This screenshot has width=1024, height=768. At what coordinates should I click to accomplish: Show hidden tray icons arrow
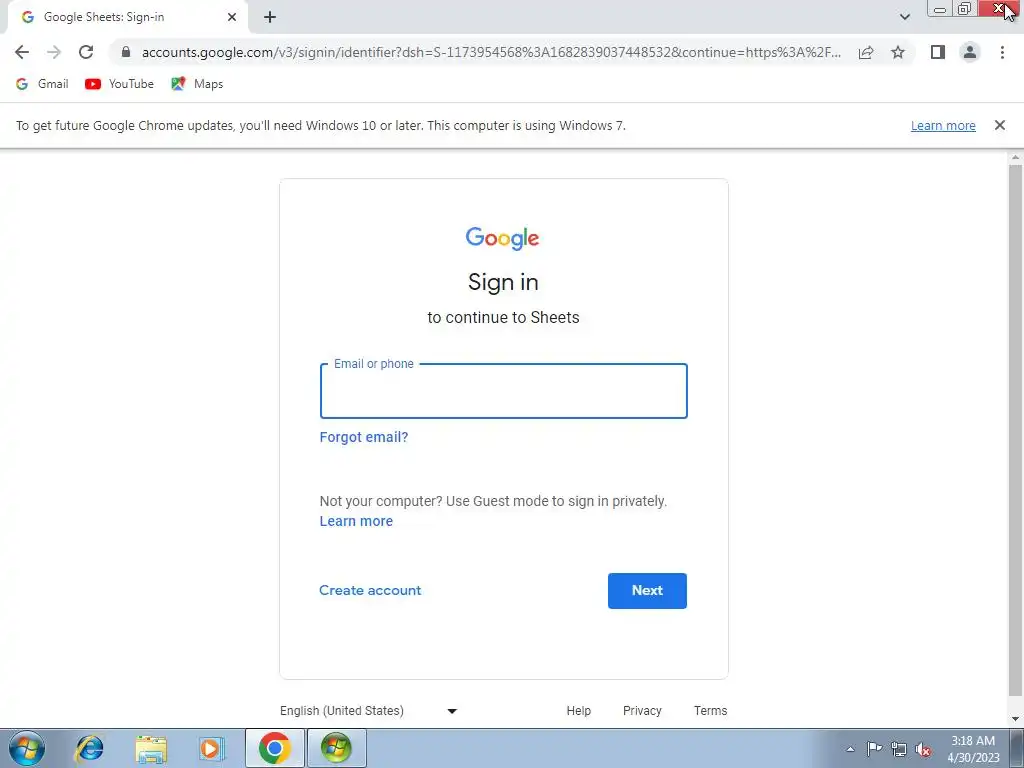coord(850,749)
